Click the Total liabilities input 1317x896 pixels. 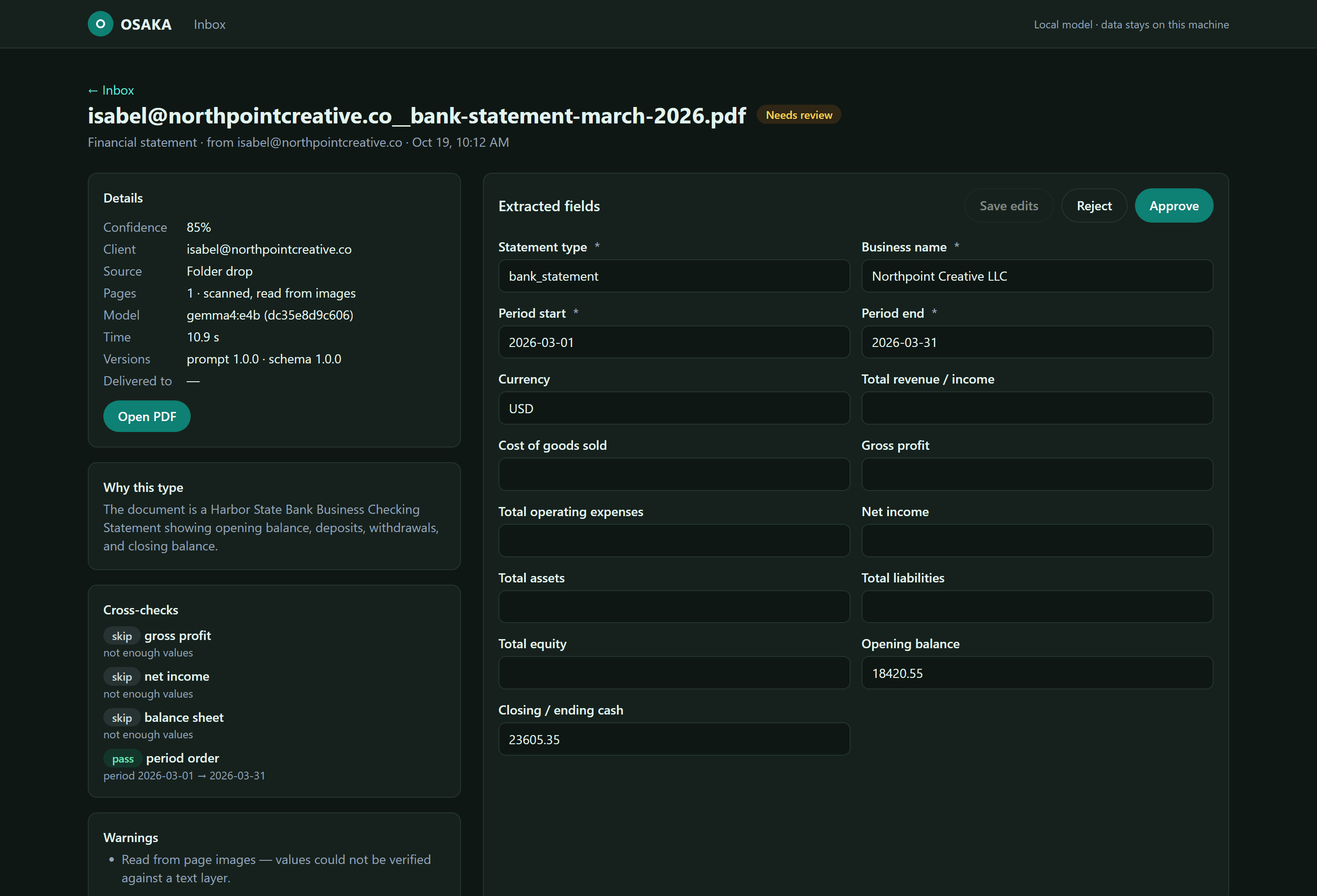pos(1037,607)
